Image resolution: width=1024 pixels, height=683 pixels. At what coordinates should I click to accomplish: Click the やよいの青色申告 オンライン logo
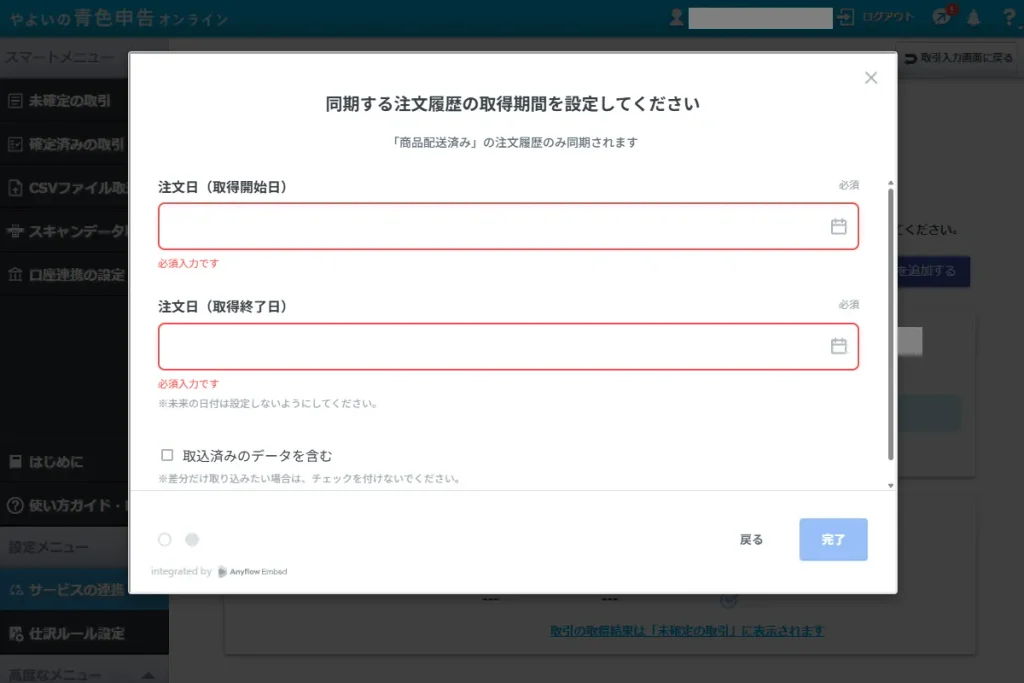coord(119,18)
